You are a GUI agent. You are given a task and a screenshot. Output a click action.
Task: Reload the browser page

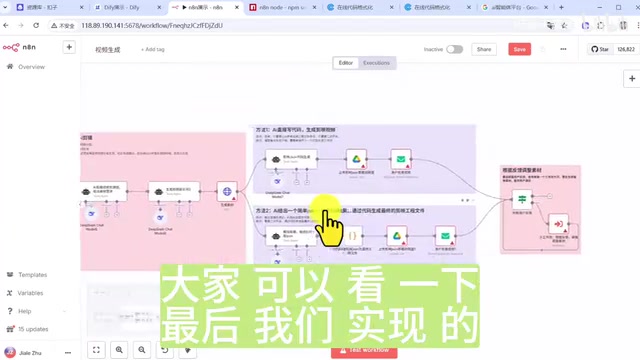pyautogui.click(x=36, y=25)
